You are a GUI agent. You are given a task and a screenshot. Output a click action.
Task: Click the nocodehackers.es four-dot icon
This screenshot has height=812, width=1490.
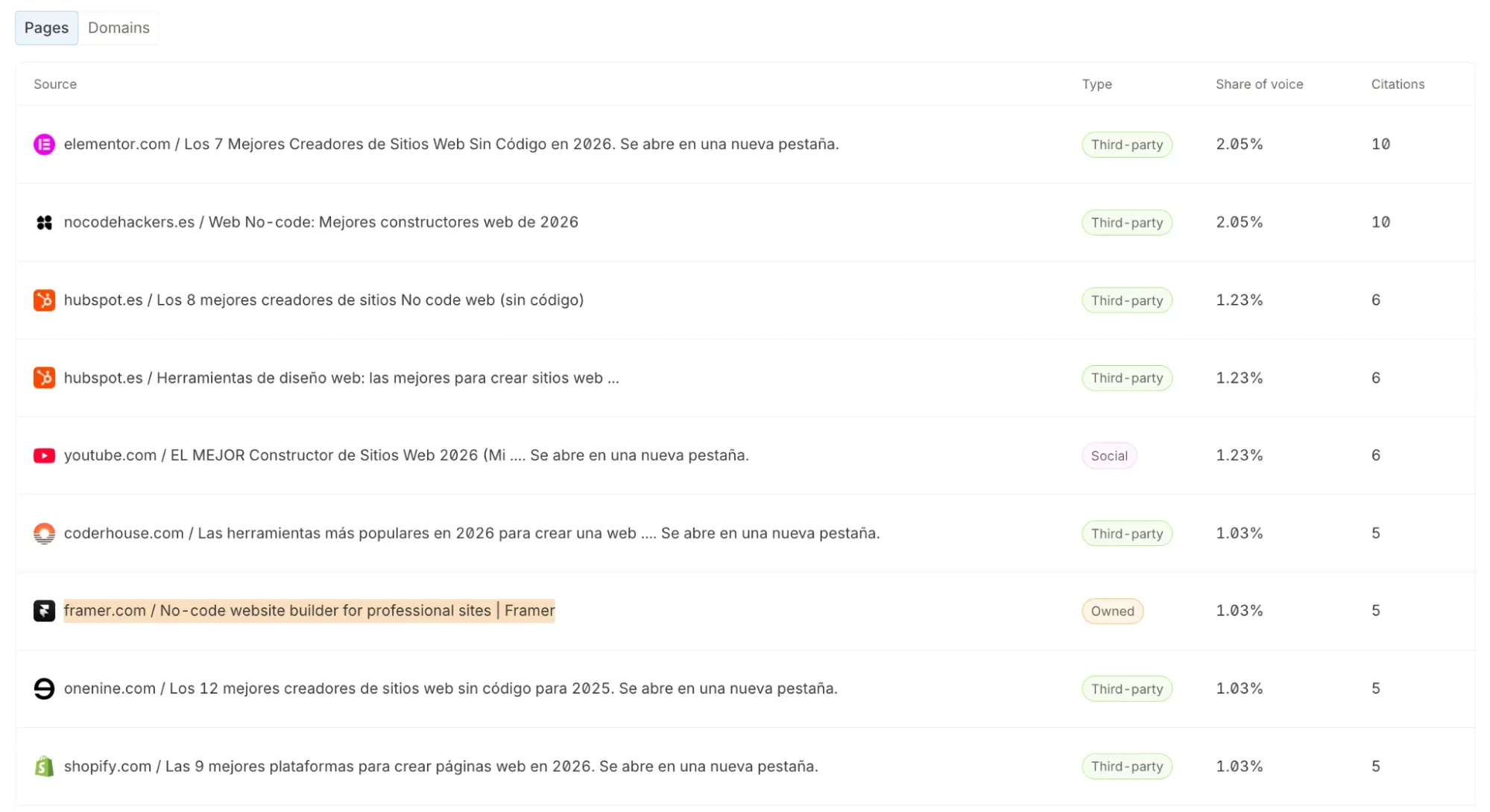pos(44,223)
